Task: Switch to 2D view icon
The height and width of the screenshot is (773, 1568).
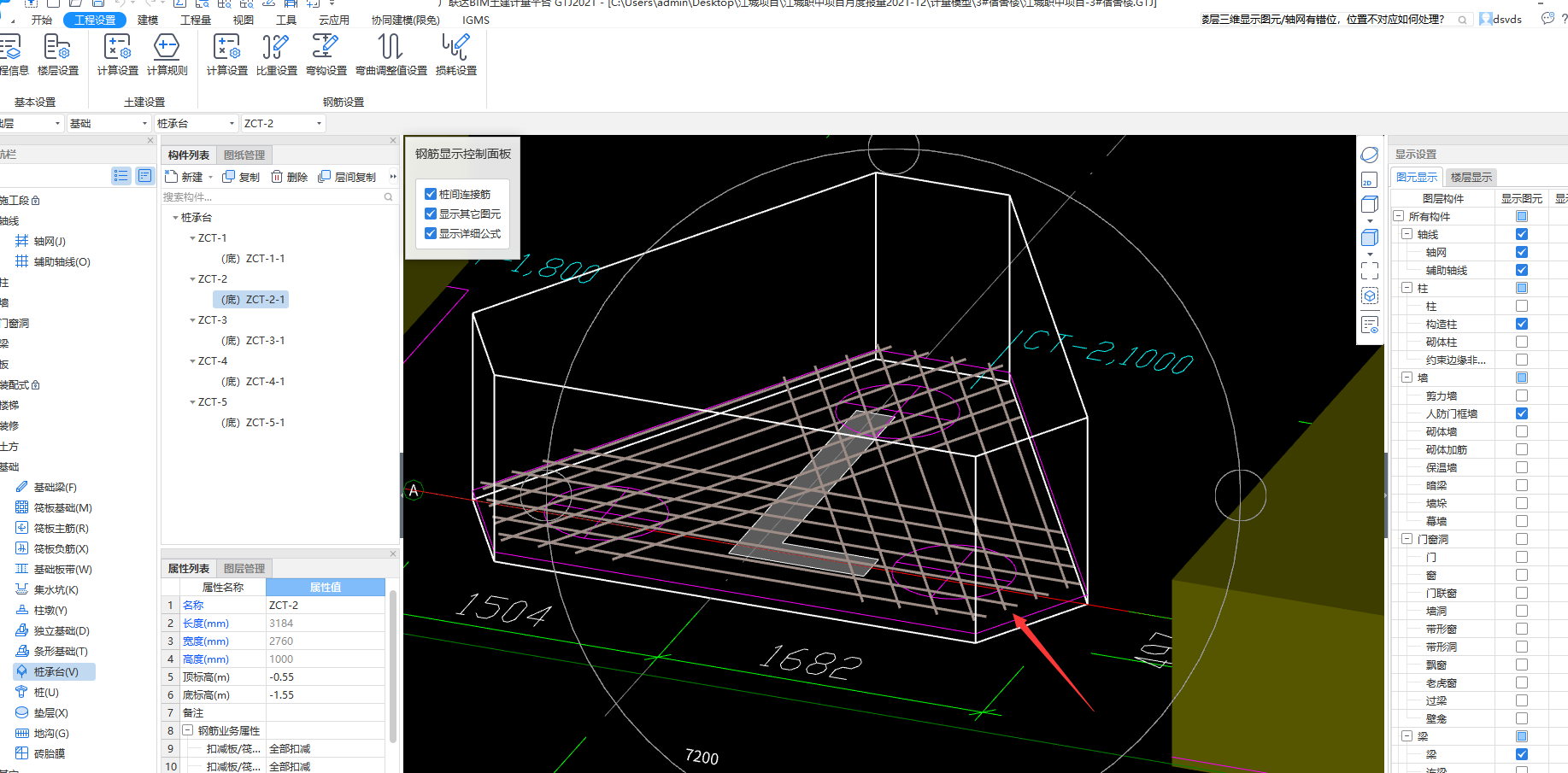Action: click(1369, 180)
